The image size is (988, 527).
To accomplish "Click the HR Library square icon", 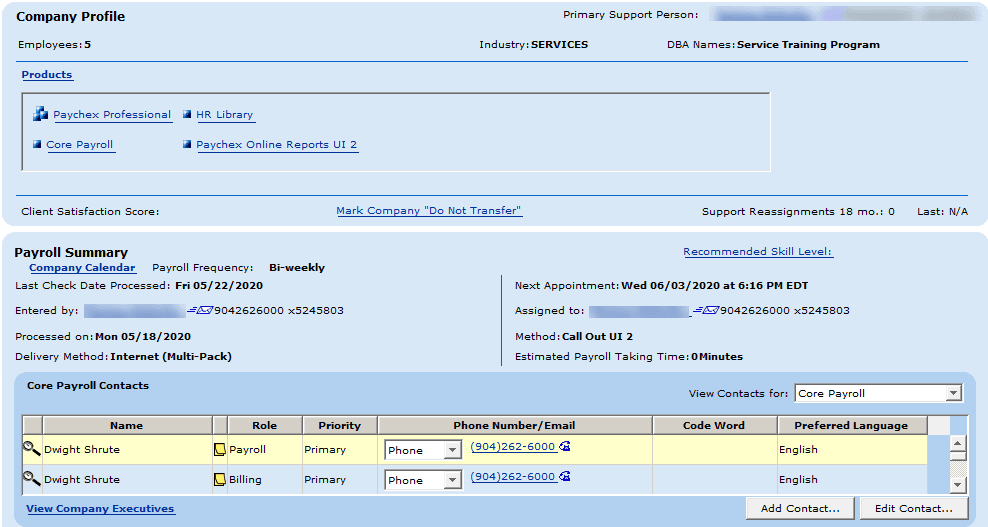I will tap(187, 114).
